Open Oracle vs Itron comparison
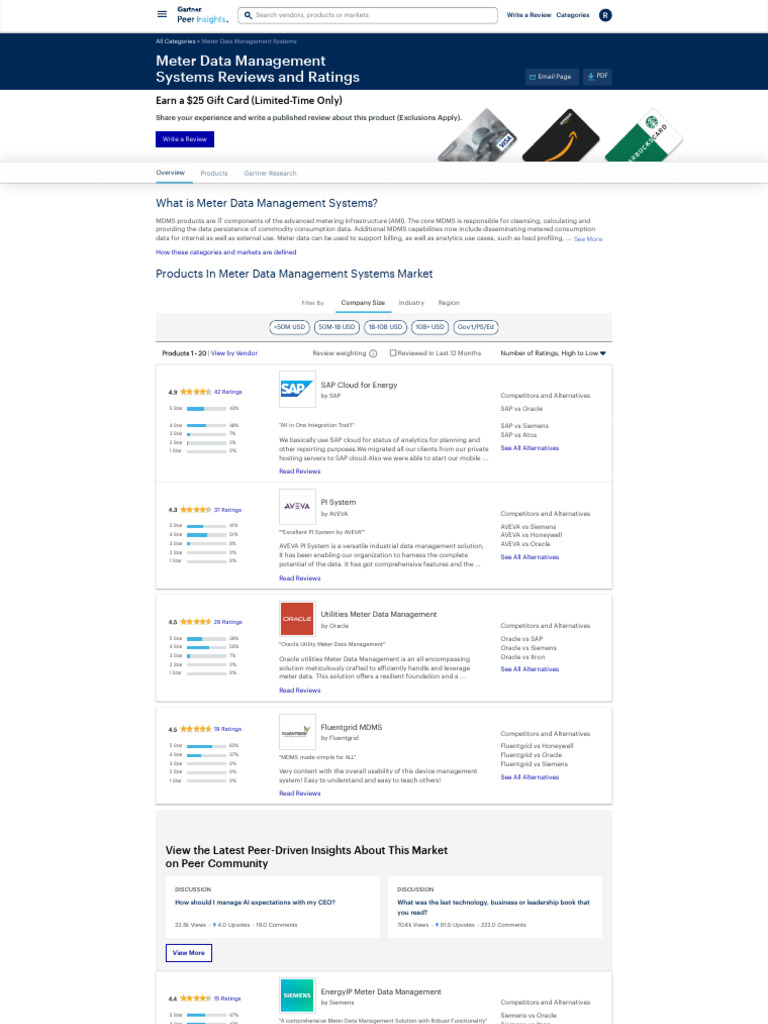768x1024 pixels. pyautogui.click(x=522, y=657)
